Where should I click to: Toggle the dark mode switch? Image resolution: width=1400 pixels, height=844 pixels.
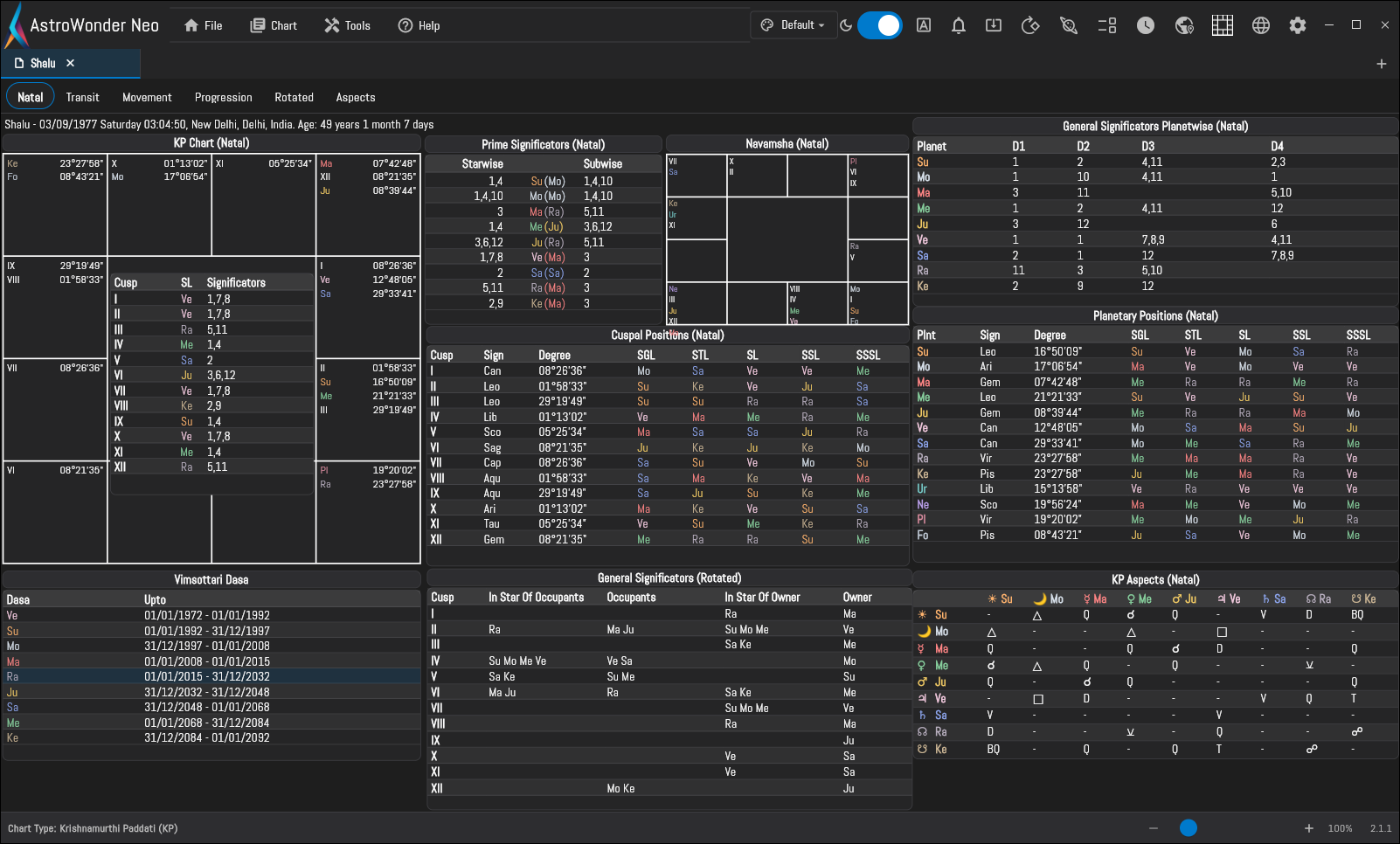coord(879,25)
